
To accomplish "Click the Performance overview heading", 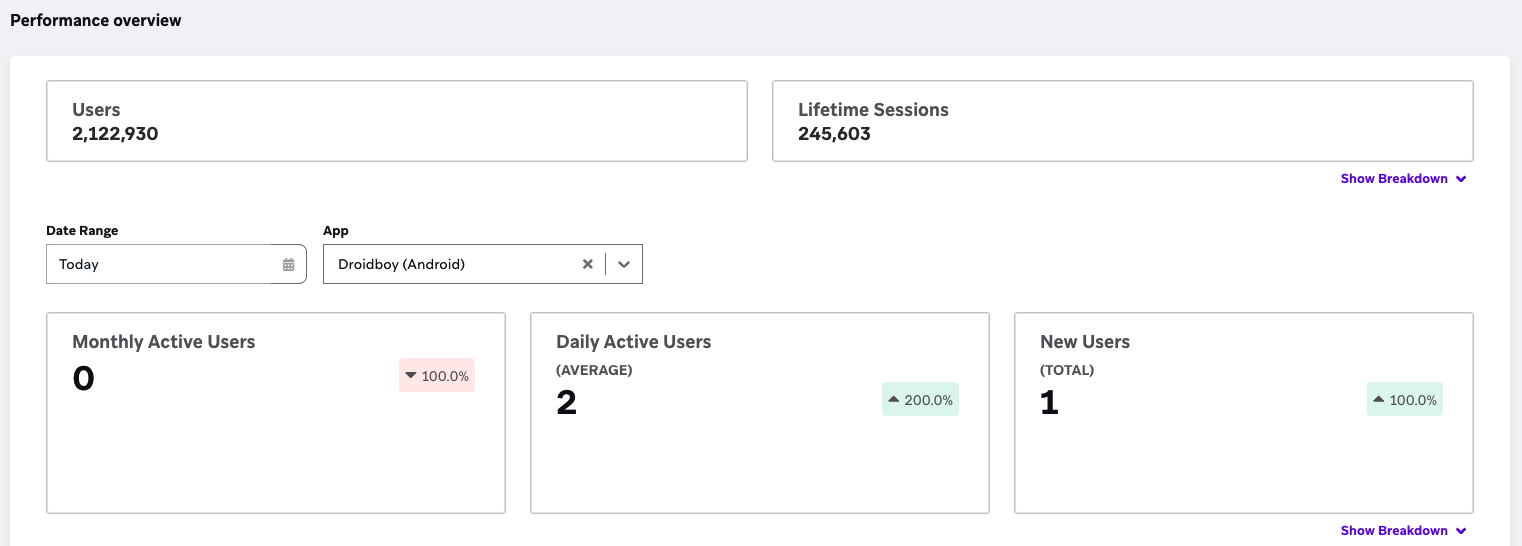I will click(96, 20).
